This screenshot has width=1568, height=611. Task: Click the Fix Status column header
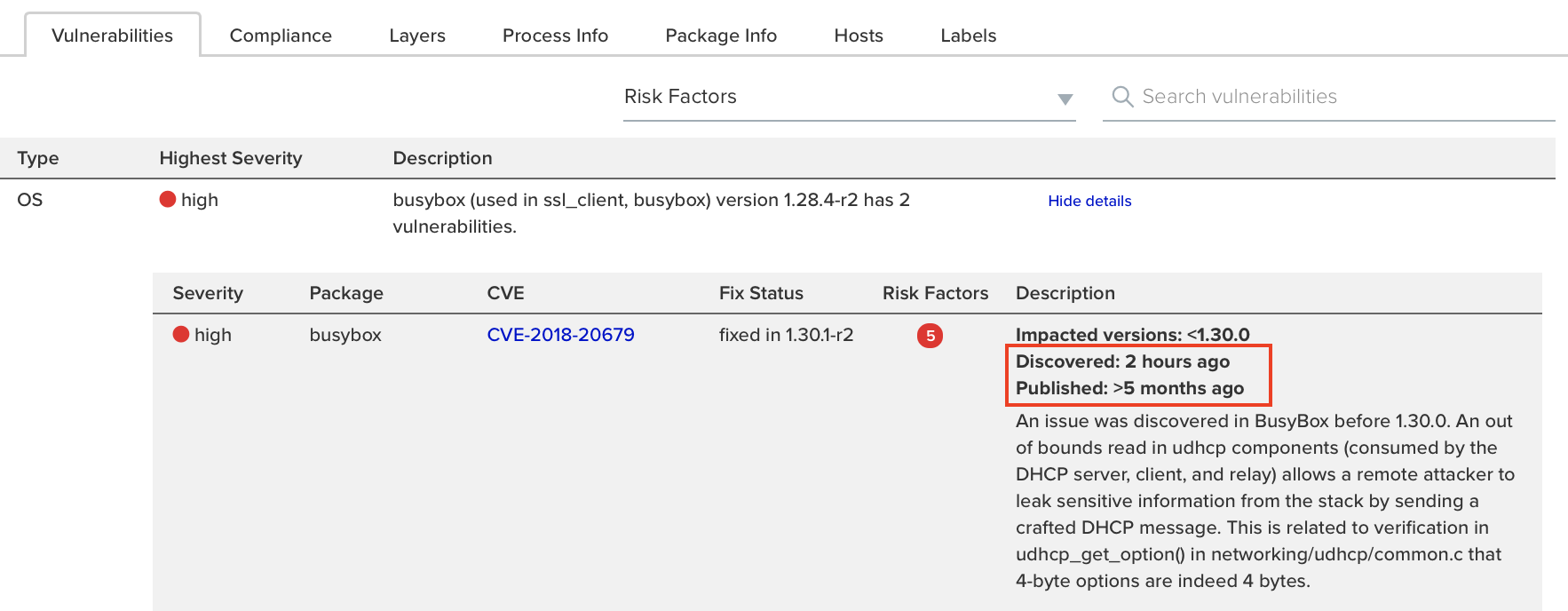tap(761, 293)
